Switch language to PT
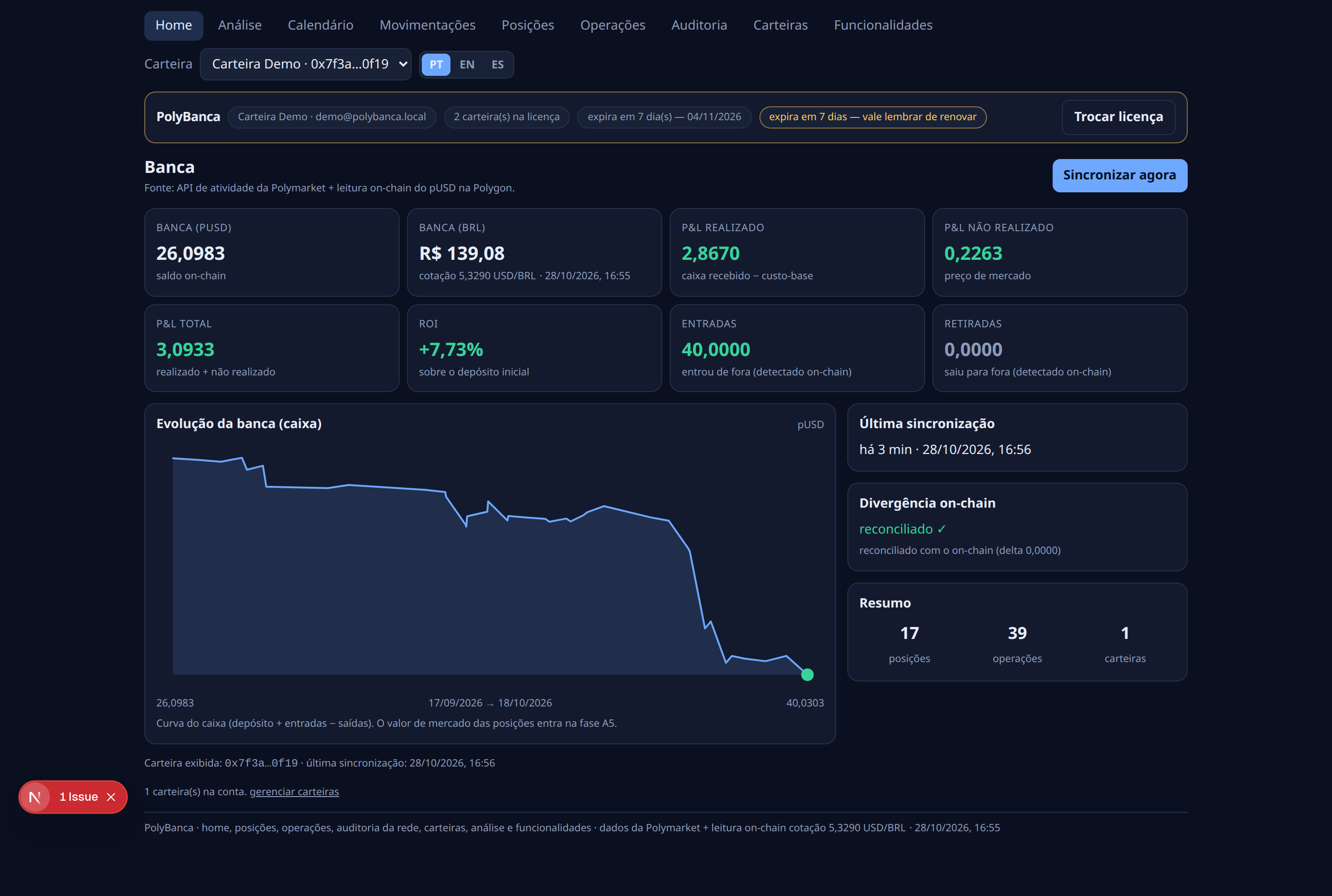1332x896 pixels. [x=436, y=65]
